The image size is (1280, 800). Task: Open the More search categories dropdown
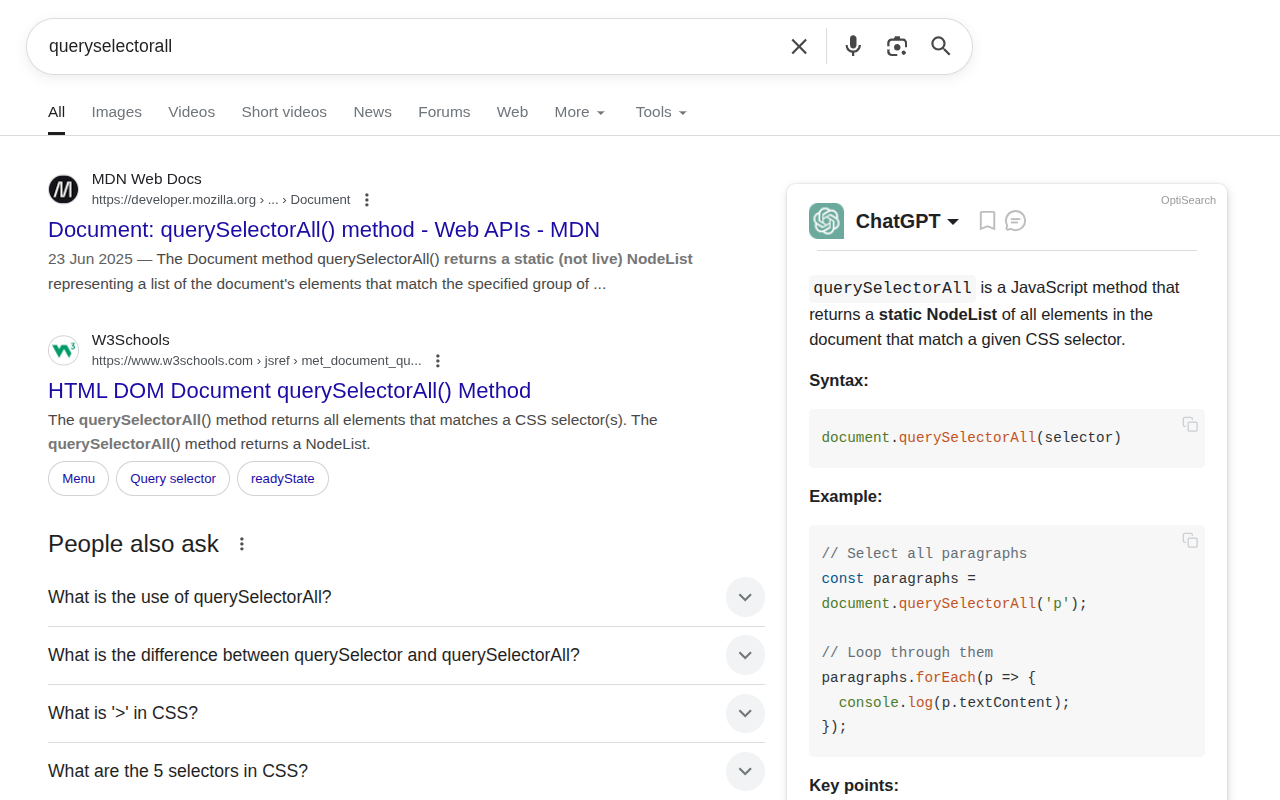(580, 112)
